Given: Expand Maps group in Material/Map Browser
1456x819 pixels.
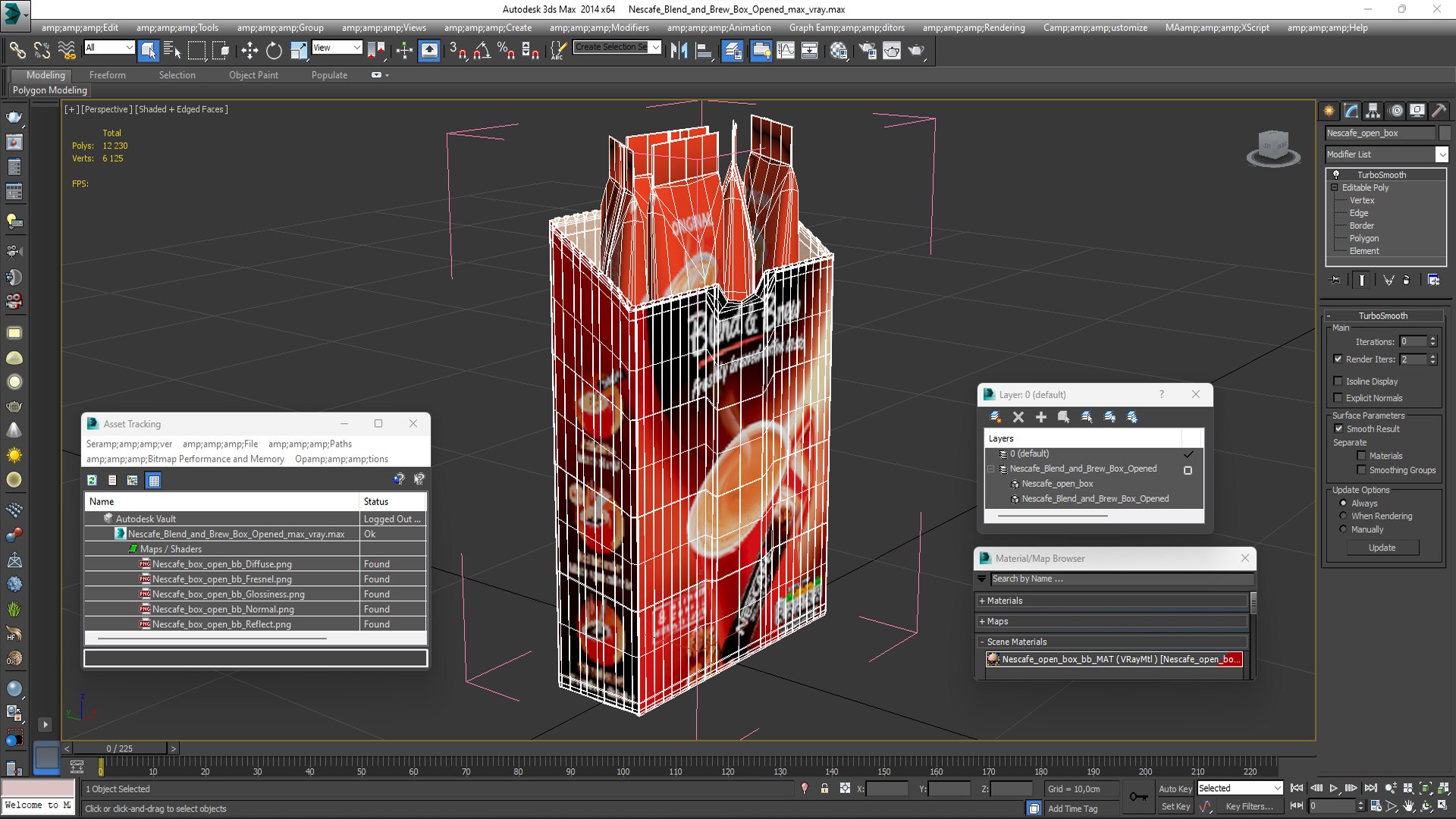Looking at the screenshot, I should pos(1112,621).
